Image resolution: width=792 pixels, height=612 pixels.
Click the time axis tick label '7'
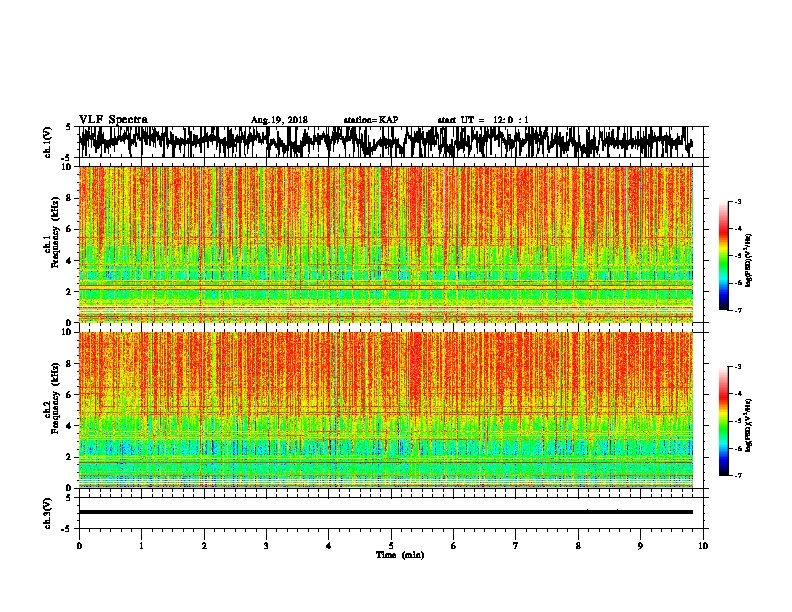tap(516, 546)
